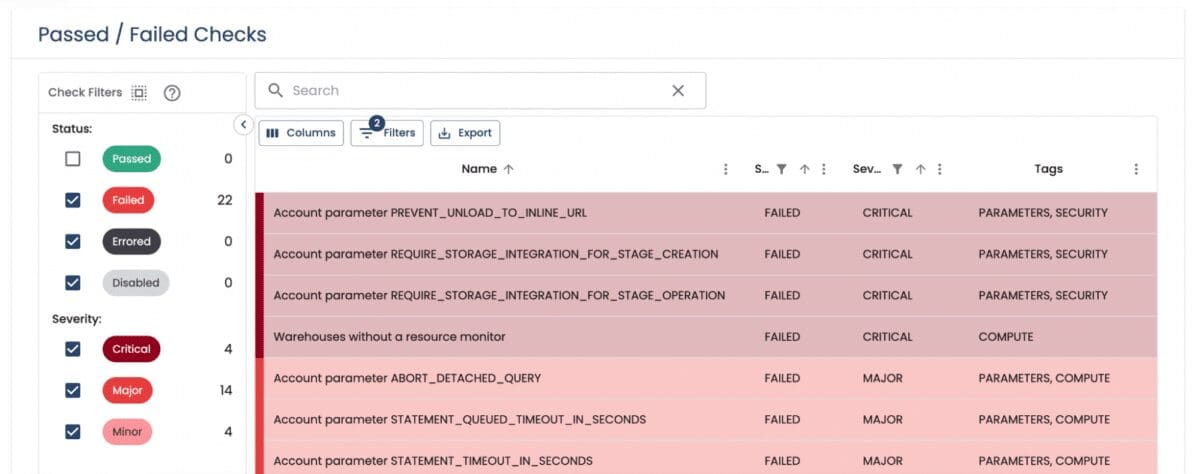Click the red Failed badge

coord(128,200)
